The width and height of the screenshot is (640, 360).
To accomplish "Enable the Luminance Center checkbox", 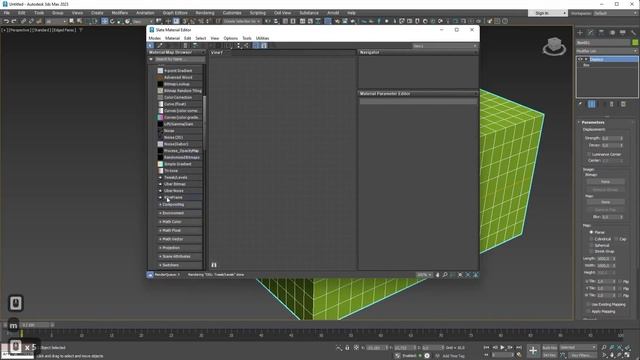I will [589, 154].
